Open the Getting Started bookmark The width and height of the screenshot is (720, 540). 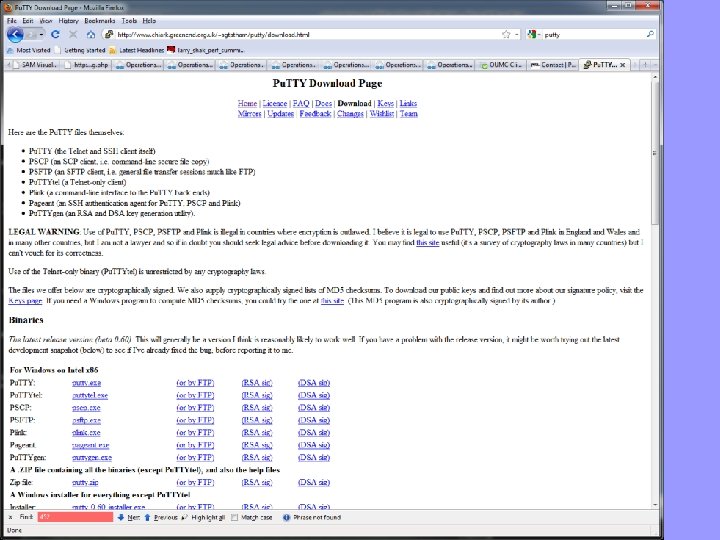80,50
